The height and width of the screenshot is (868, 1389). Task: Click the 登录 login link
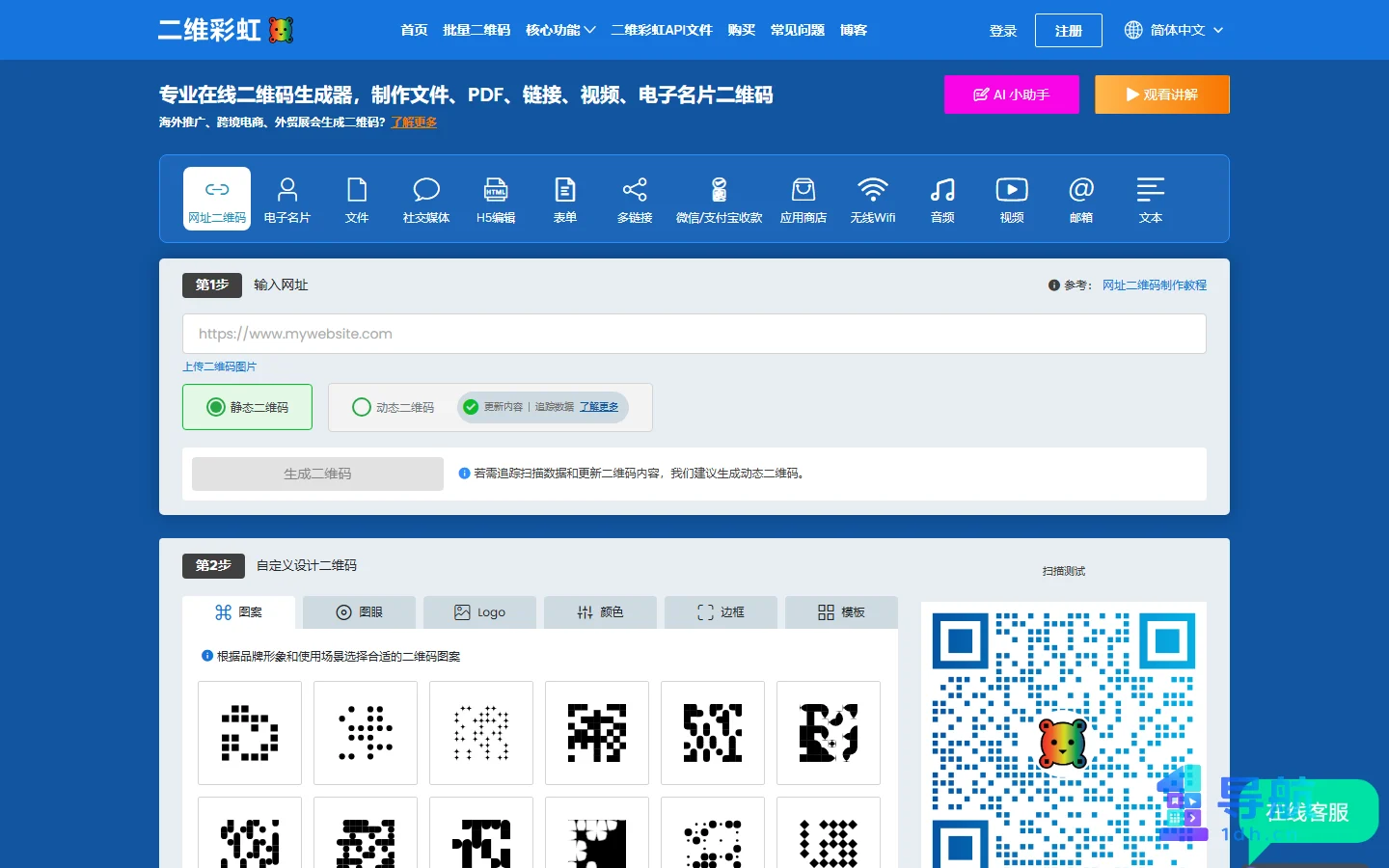point(1003,31)
